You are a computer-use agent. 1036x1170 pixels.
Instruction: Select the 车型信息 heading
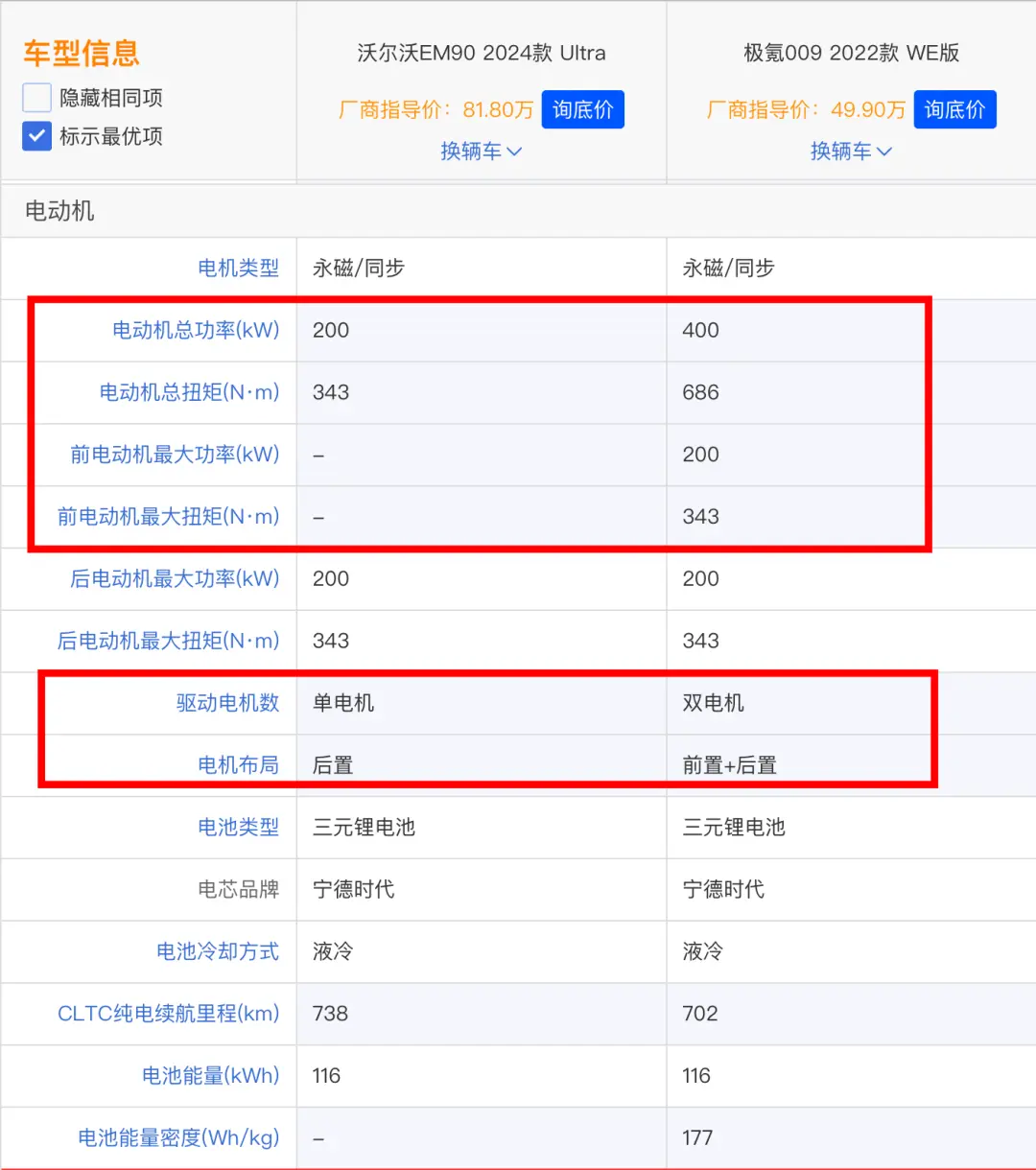pyautogui.click(x=82, y=53)
